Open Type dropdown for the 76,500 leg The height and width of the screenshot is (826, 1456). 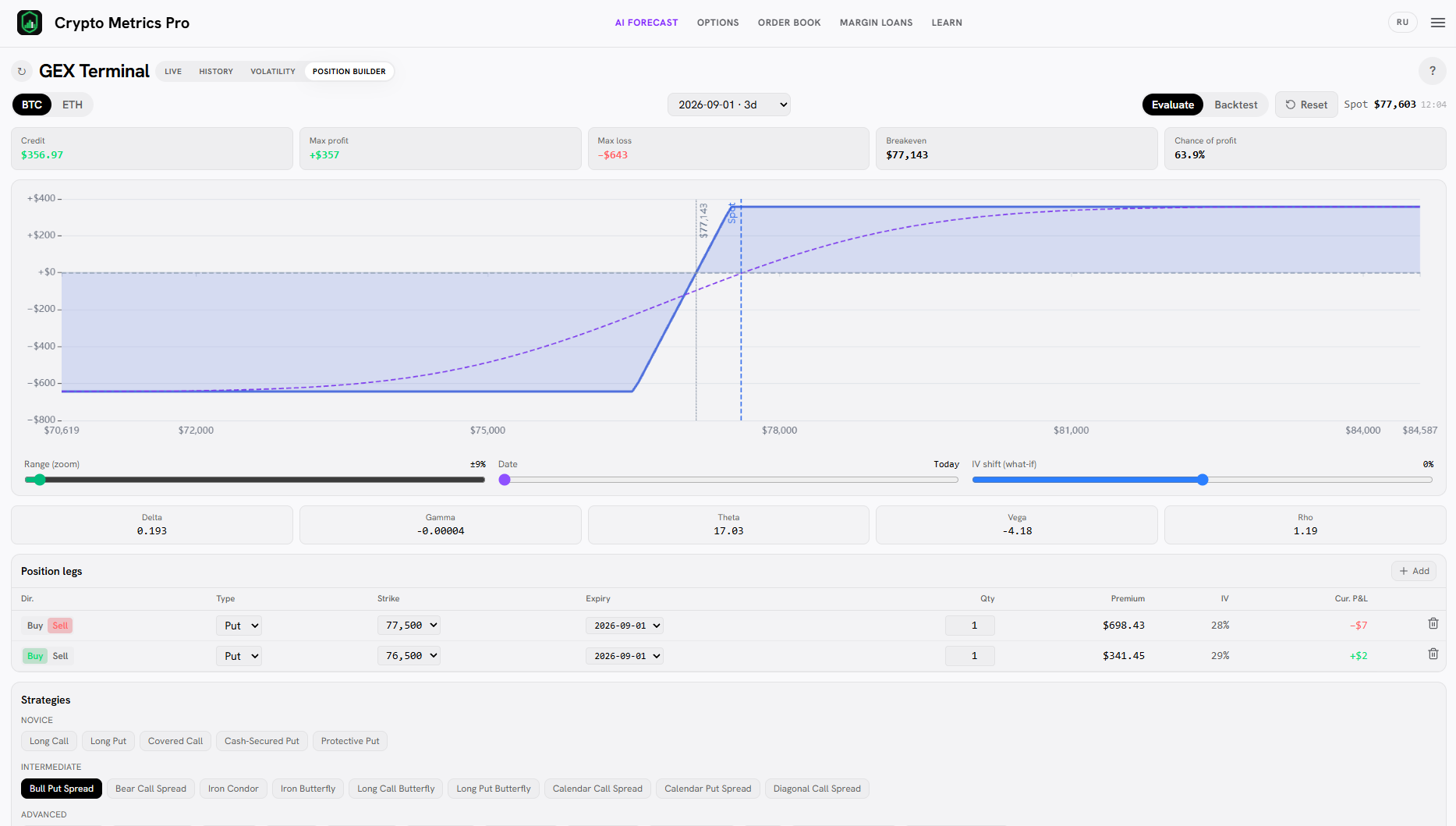[239, 656]
